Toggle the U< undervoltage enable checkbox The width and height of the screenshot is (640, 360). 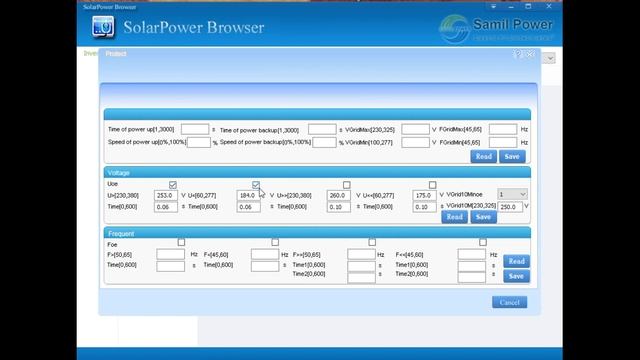click(x=256, y=185)
